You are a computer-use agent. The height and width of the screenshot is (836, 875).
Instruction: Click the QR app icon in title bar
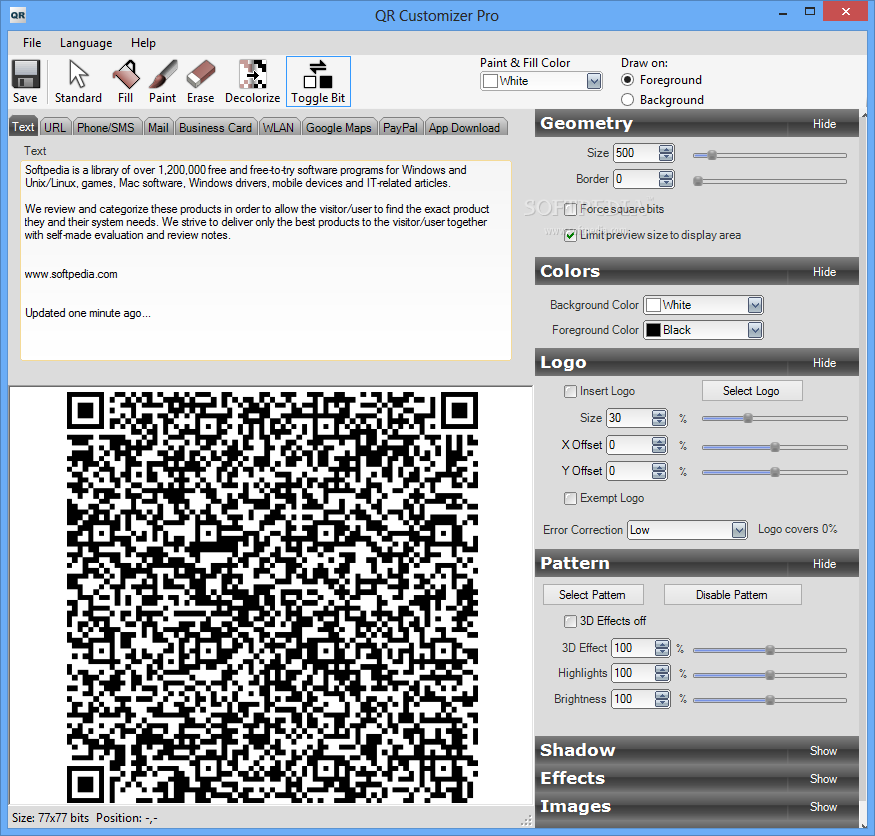(18, 15)
